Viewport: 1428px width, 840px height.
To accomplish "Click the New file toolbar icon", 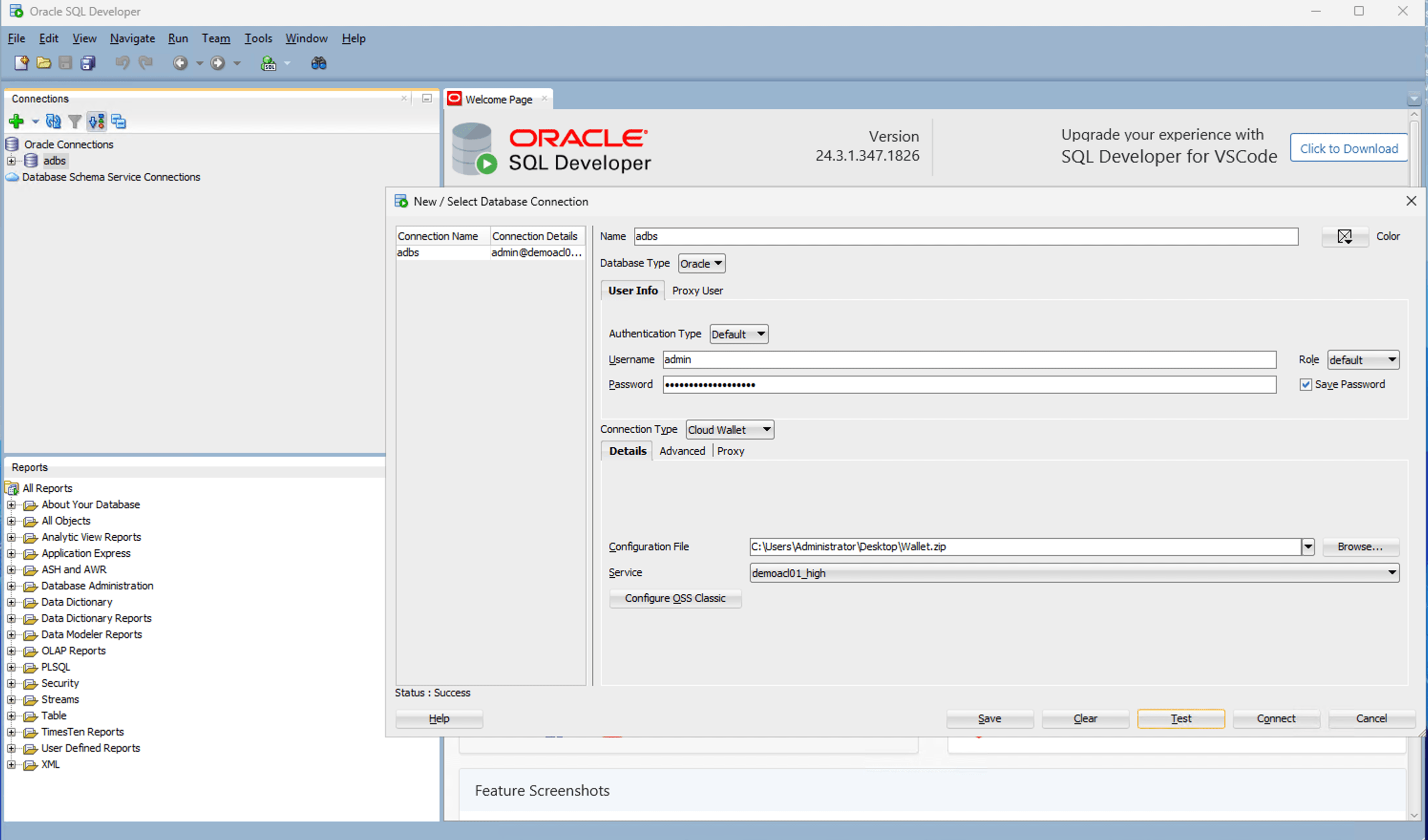I will tap(21, 63).
